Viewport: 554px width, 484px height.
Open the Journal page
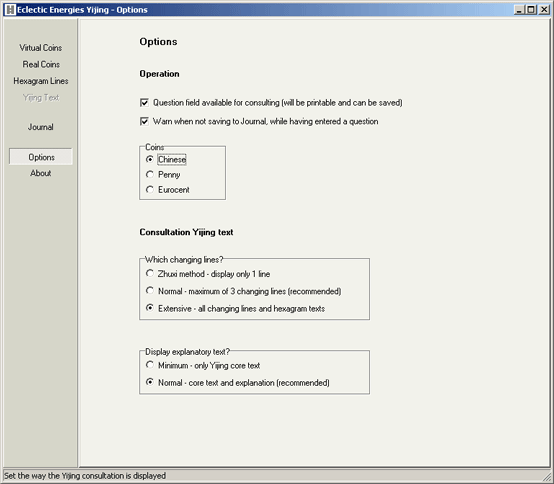pos(41,127)
